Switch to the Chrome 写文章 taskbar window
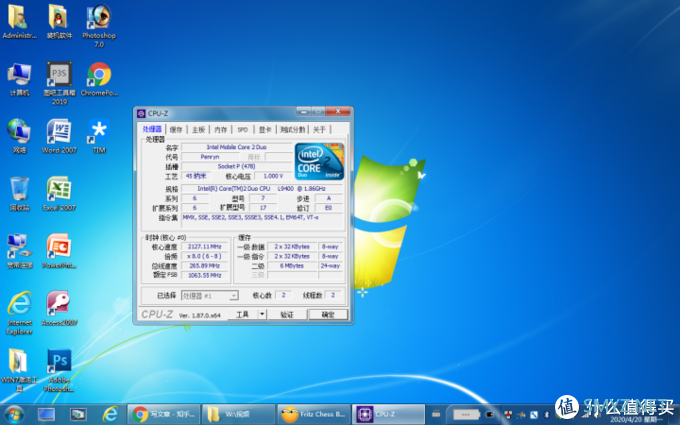 tap(164, 415)
